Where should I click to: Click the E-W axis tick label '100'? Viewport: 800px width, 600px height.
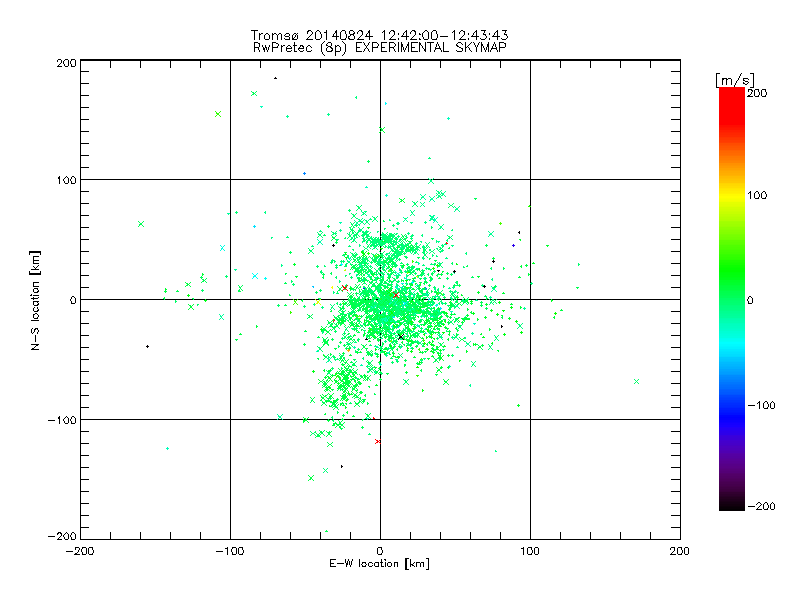tap(530, 551)
